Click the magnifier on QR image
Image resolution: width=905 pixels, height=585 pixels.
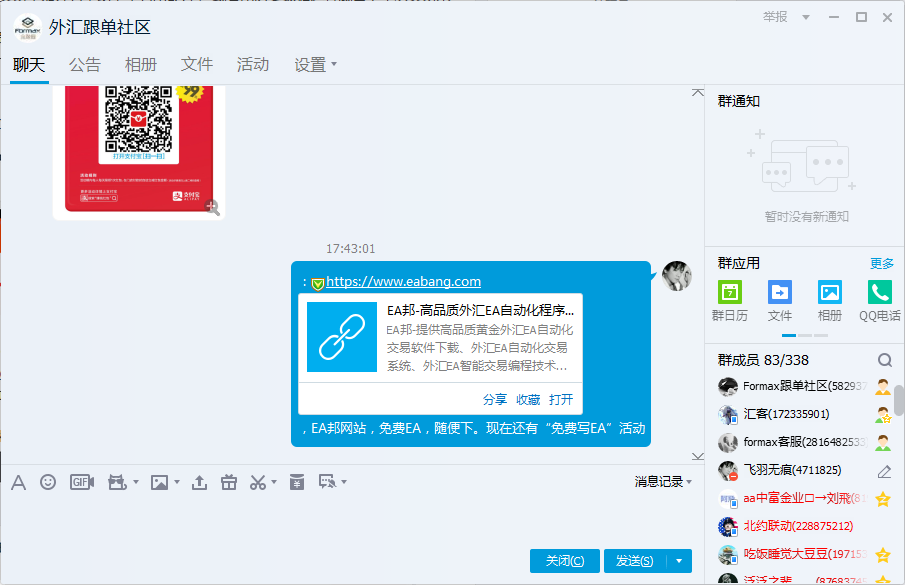point(212,207)
